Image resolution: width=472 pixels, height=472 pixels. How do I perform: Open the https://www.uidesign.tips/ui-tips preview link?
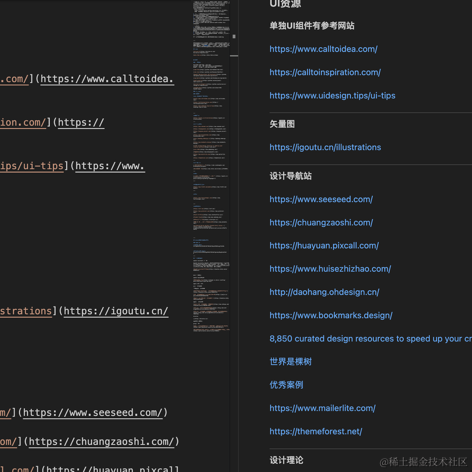tap(332, 96)
